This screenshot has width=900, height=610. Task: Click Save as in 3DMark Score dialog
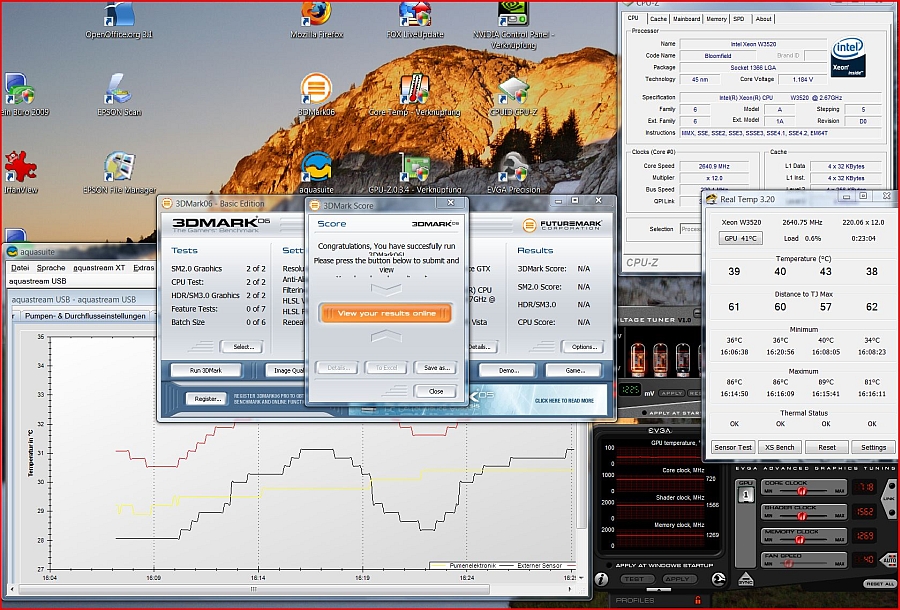point(436,368)
